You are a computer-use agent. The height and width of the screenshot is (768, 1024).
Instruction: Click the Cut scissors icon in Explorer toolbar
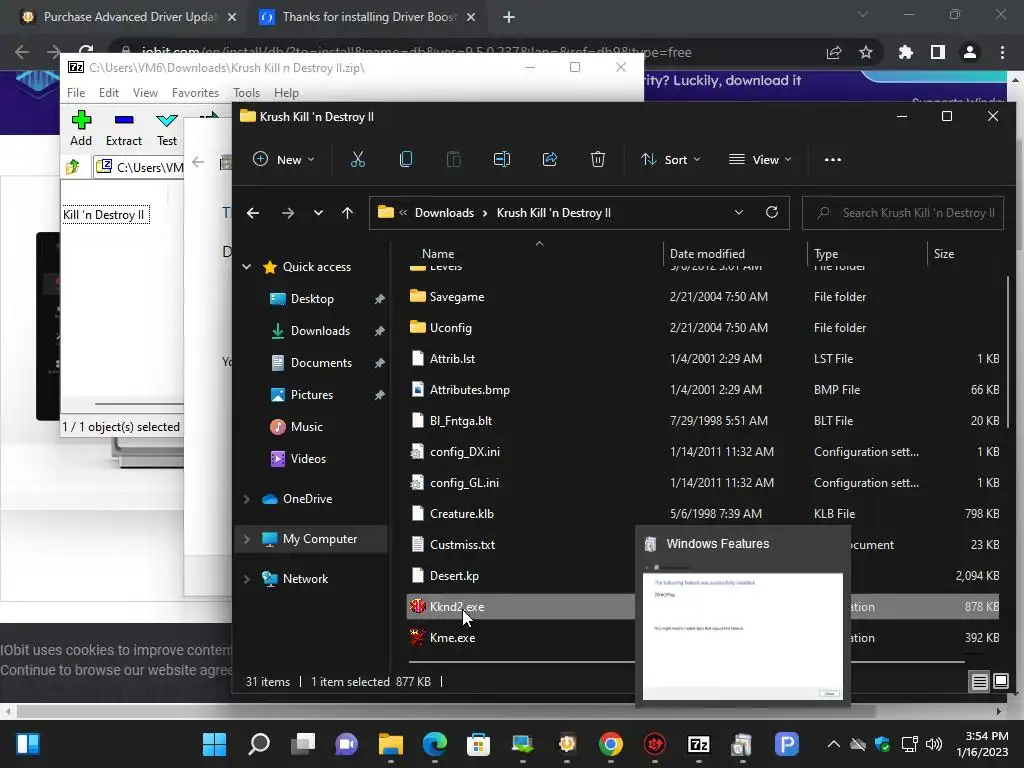point(357,159)
